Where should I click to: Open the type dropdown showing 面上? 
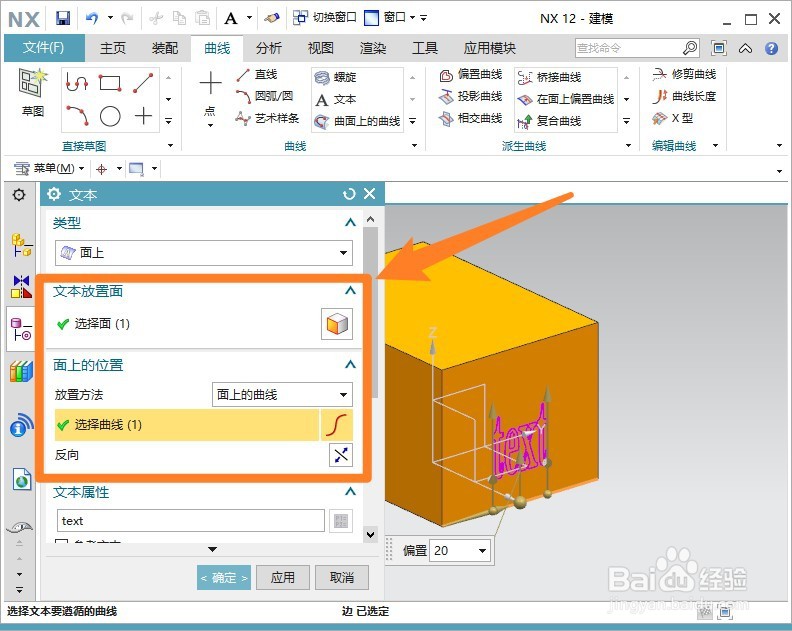pos(204,253)
